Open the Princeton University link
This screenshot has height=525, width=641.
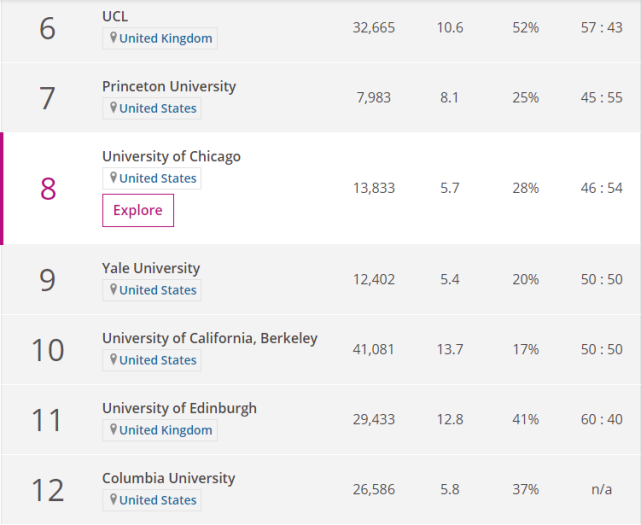pos(169,86)
